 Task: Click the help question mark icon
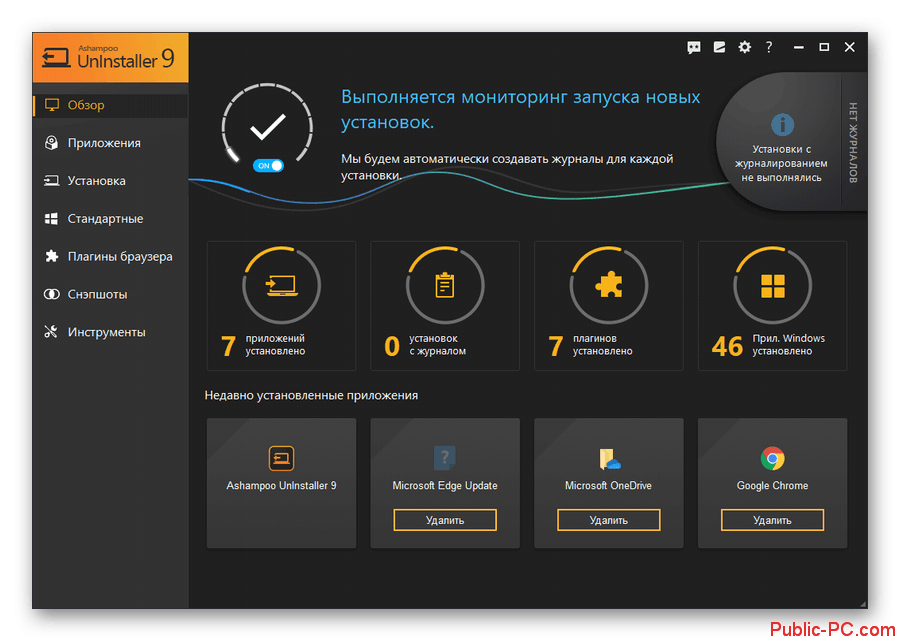[769, 47]
